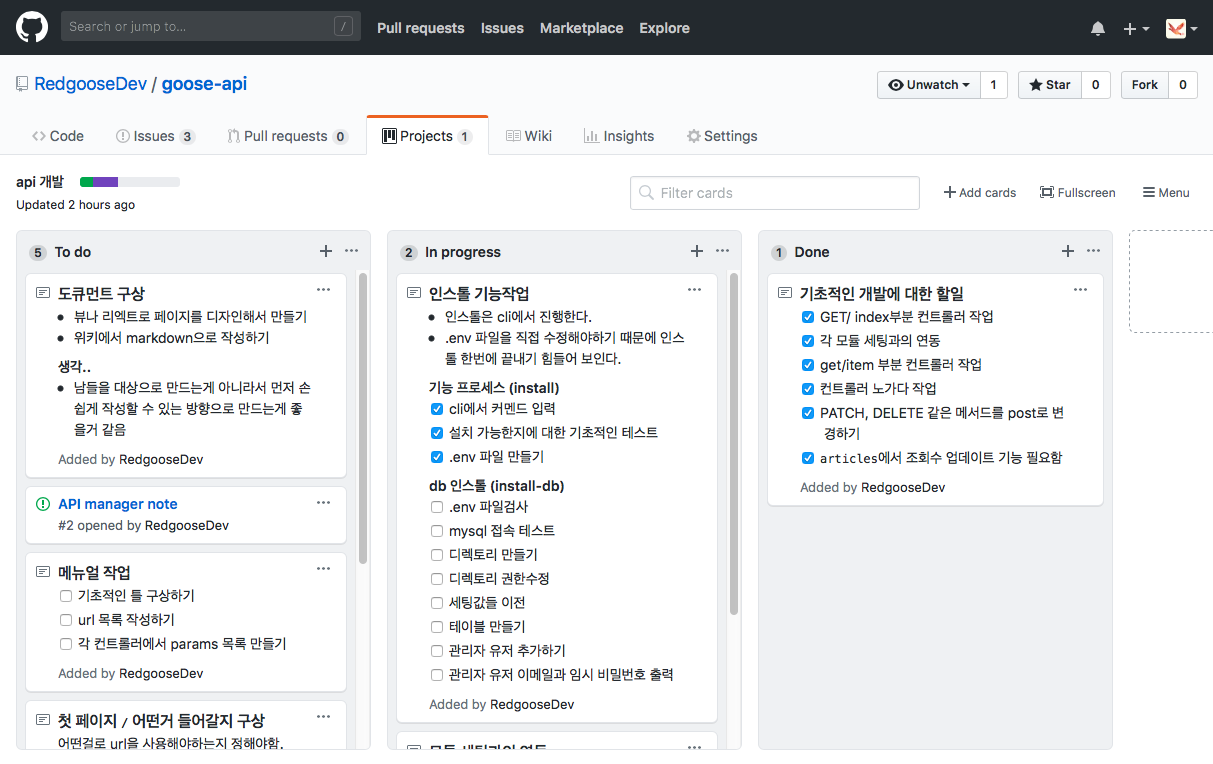
Task: Open the user avatar dropdown
Action: click(1182, 29)
